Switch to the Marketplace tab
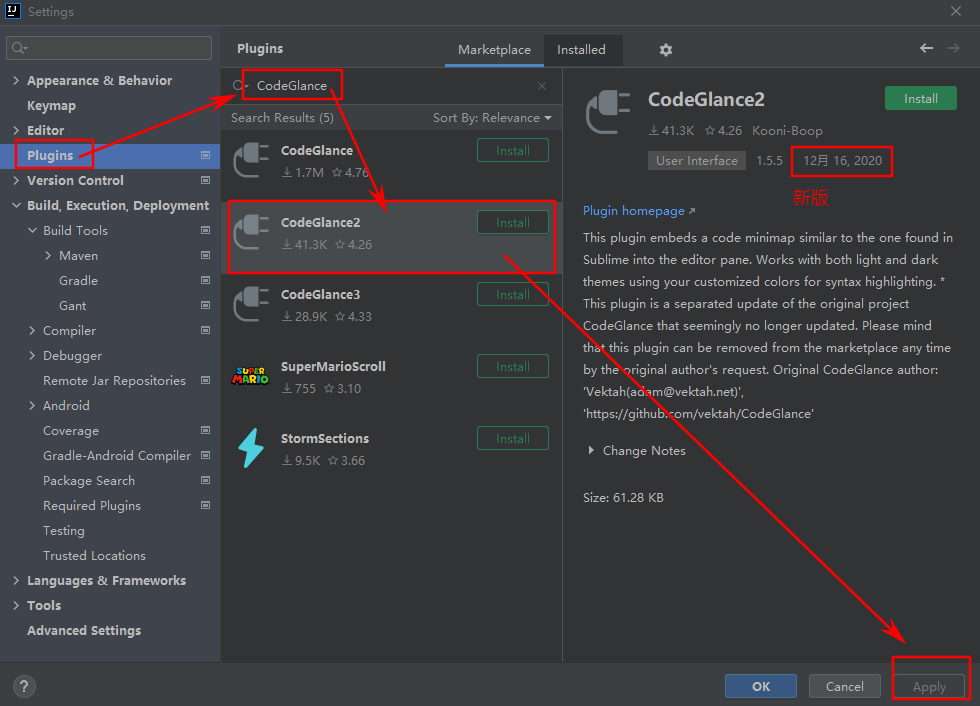980x706 pixels. click(x=494, y=50)
